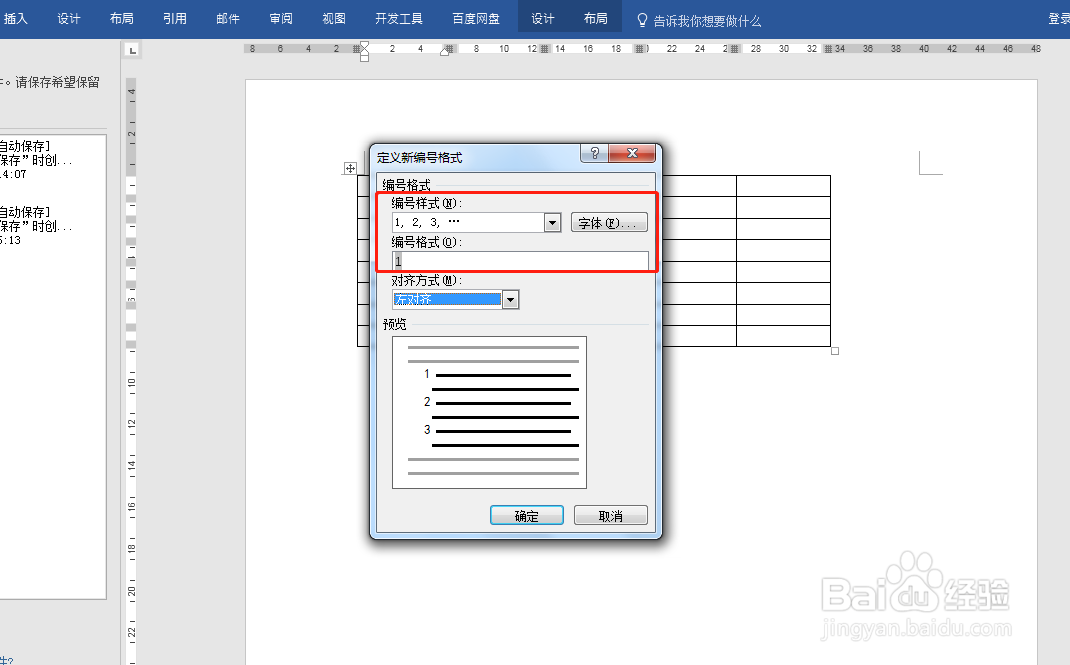Open the 对齐方式 dropdown showing 左对齐

pos(510,299)
